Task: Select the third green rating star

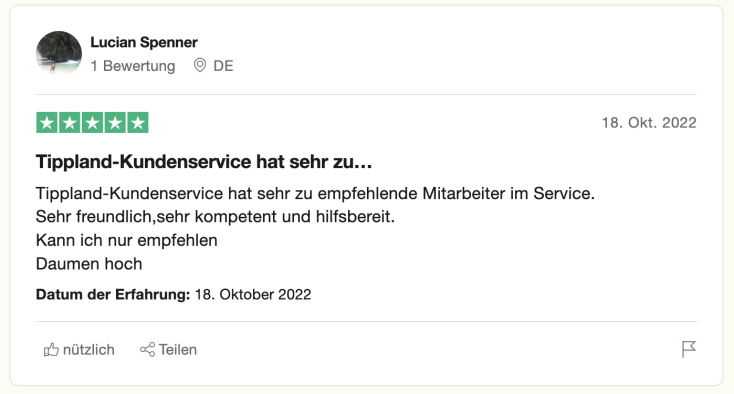Action: (x=92, y=123)
